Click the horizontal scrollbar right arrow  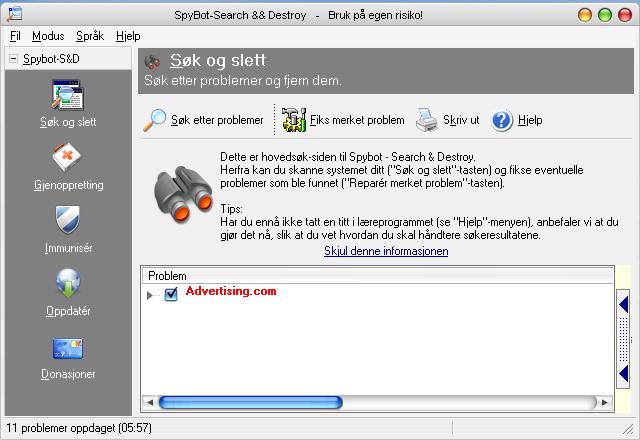coord(605,402)
